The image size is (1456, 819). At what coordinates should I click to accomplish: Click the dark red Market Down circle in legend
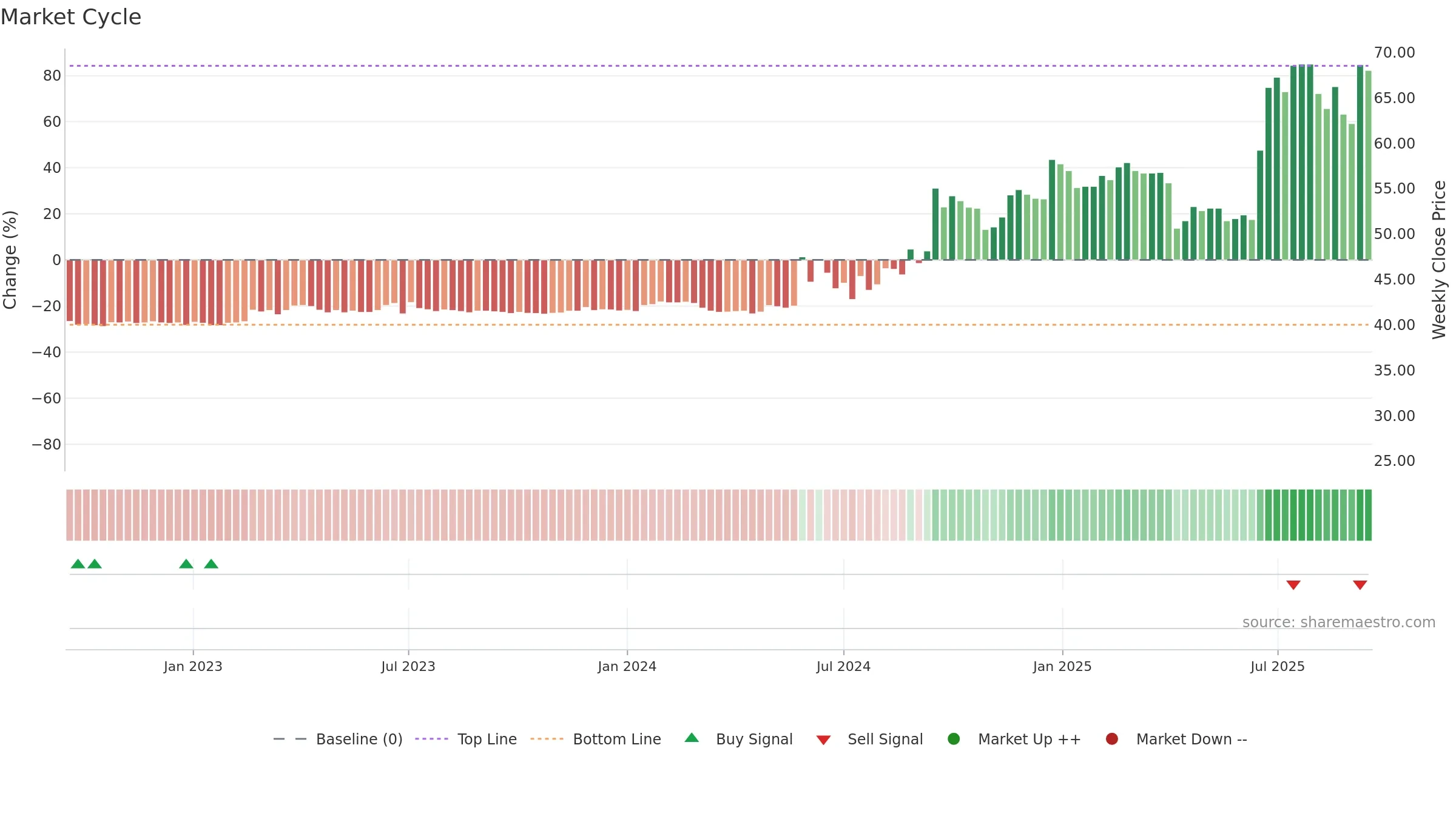coord(1112,739)
